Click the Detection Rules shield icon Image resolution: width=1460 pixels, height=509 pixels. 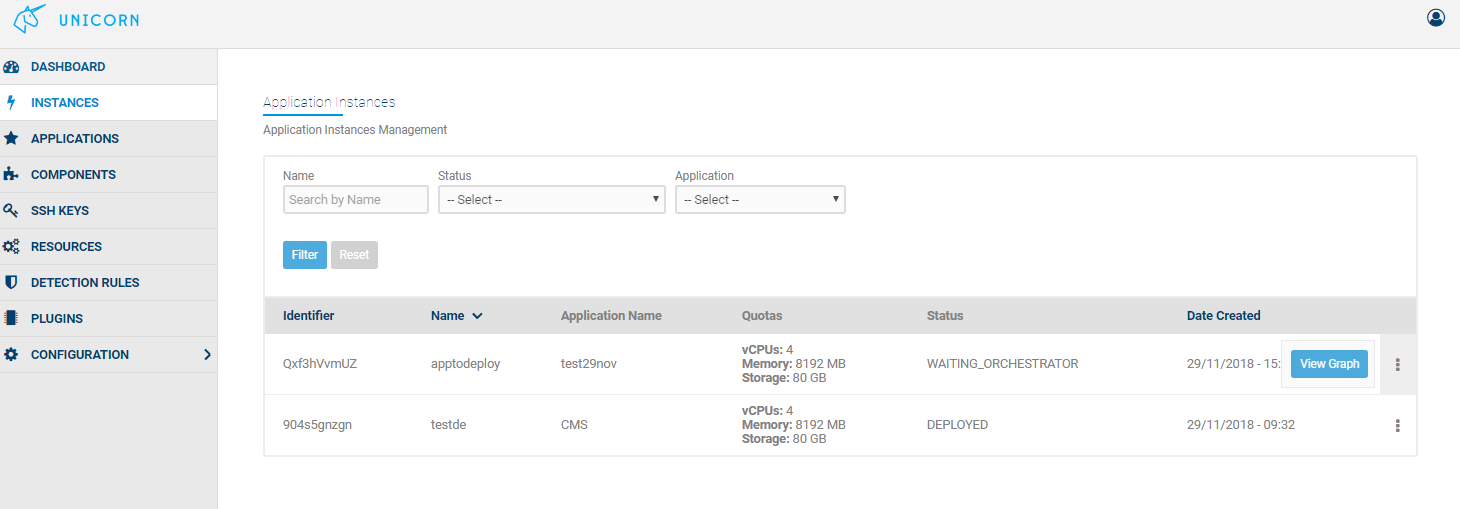(12, 283)
